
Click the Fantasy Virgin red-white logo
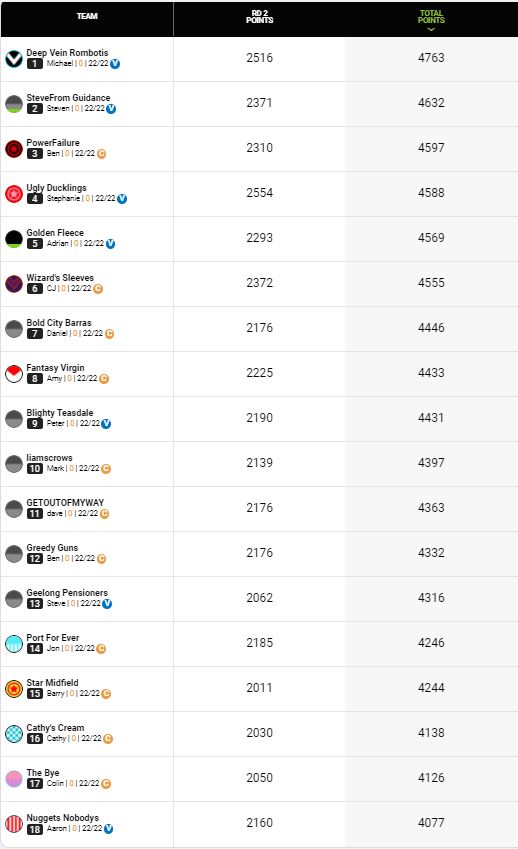(14, 374)
